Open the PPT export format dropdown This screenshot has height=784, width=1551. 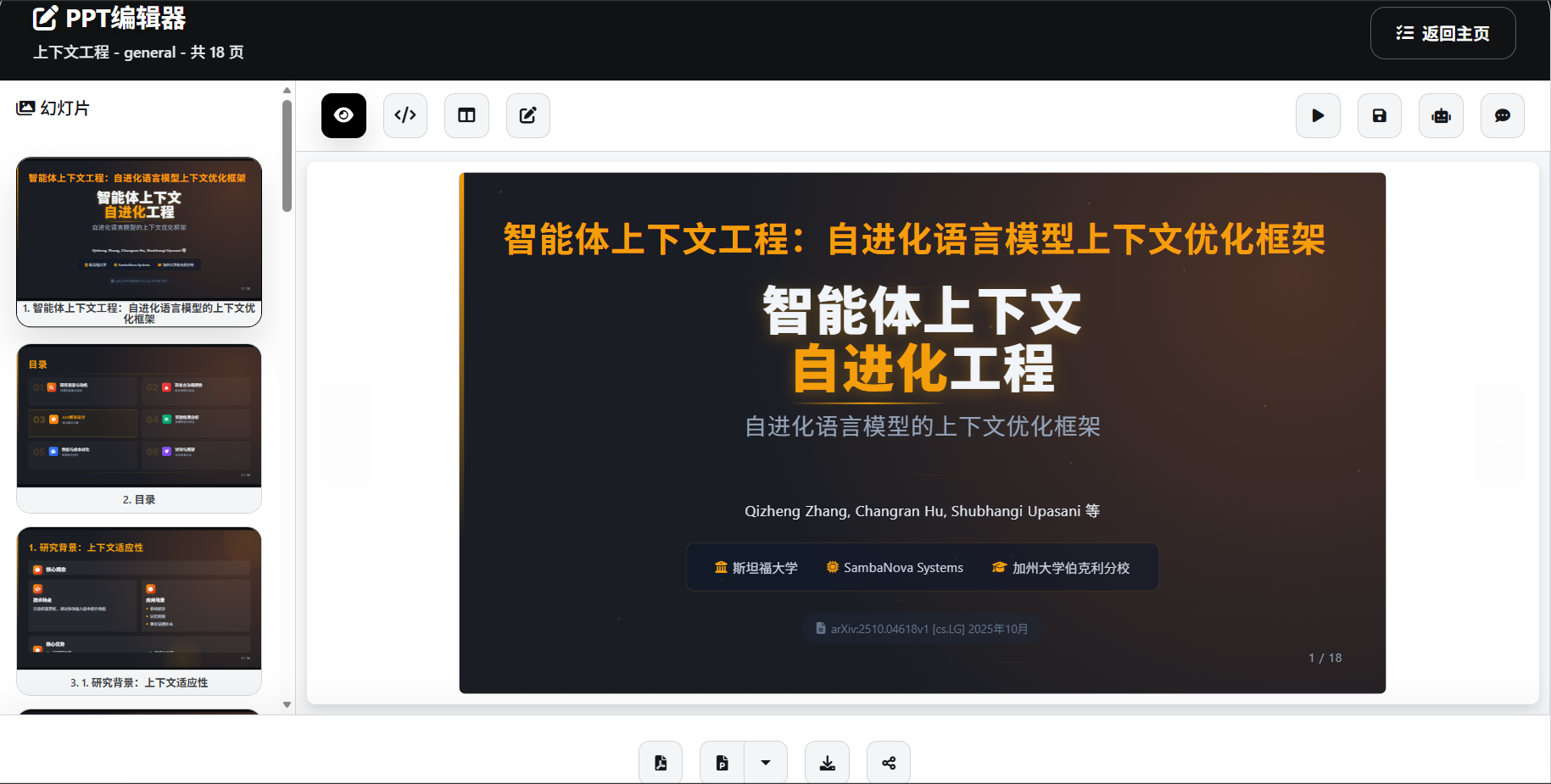pos(767,762)
